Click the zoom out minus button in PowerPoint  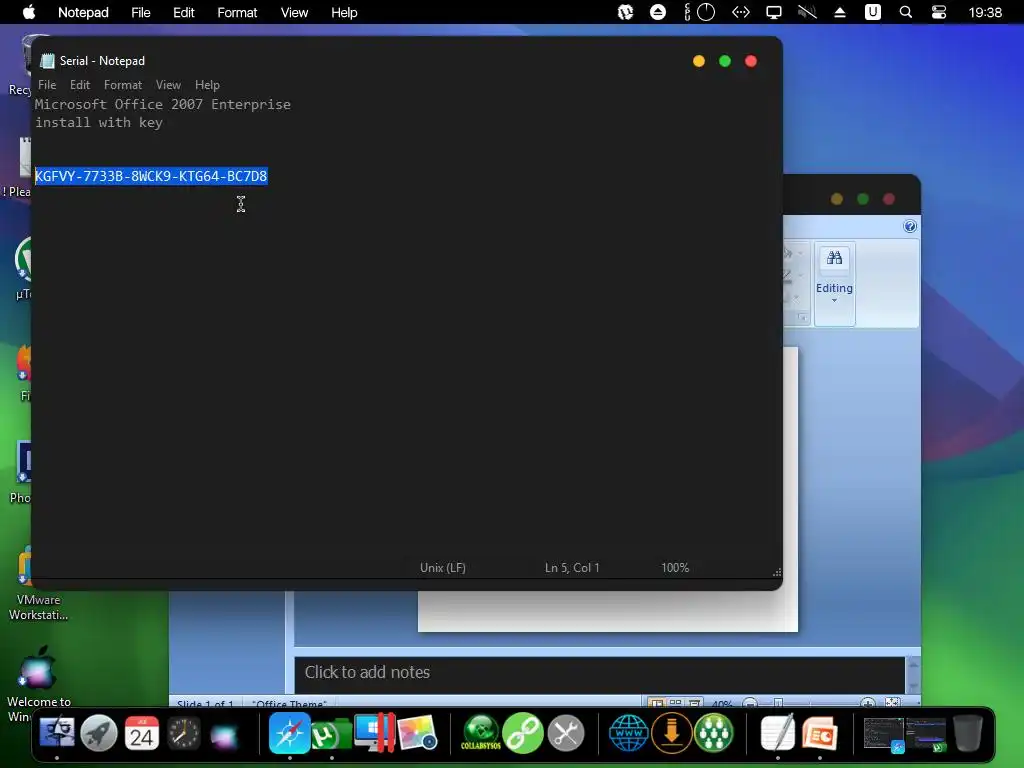point(750,703)
